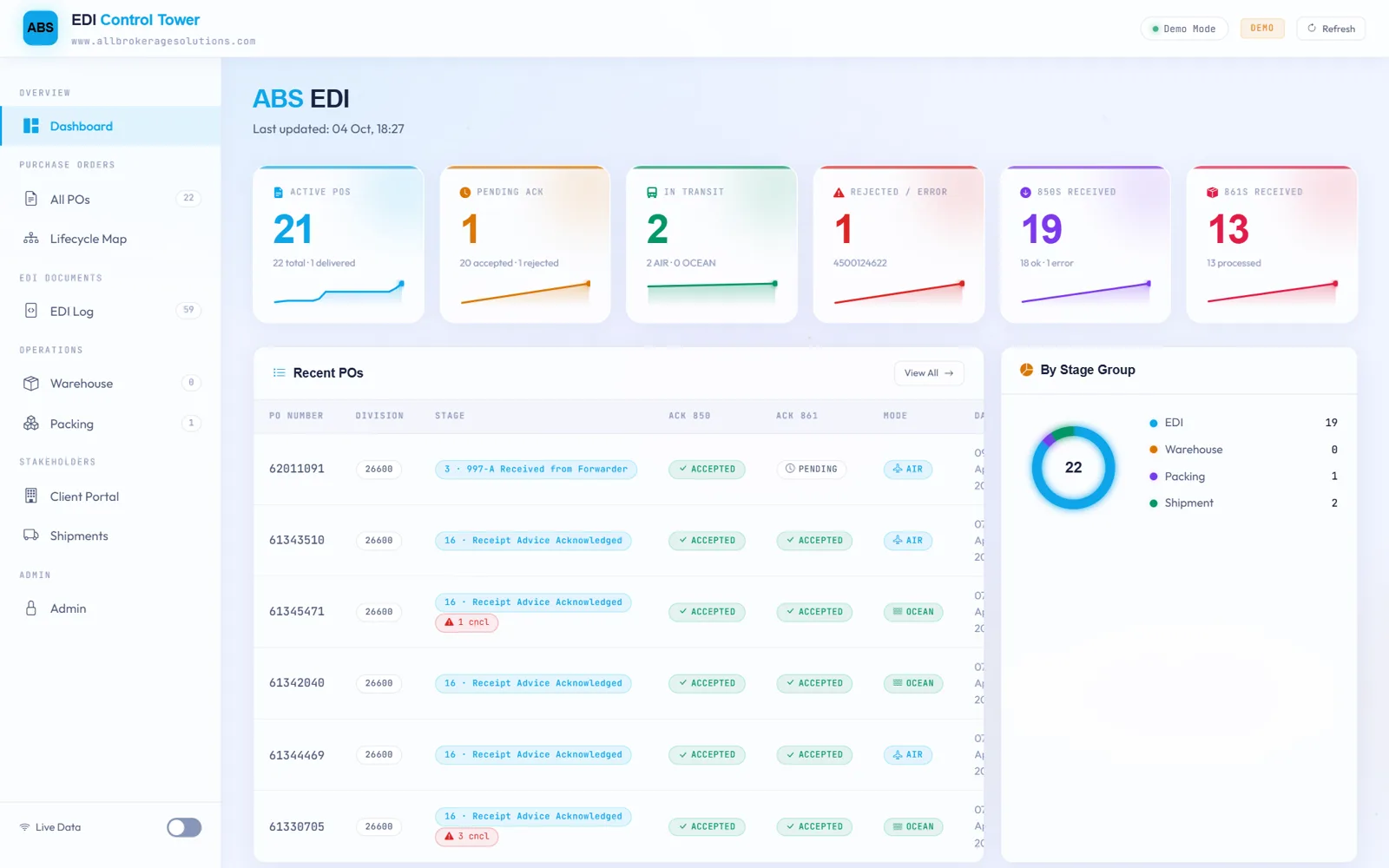Viewport: 1389px width, 868px height.
Task: Click the PO NUMBER column header
Action: [296, 416]
